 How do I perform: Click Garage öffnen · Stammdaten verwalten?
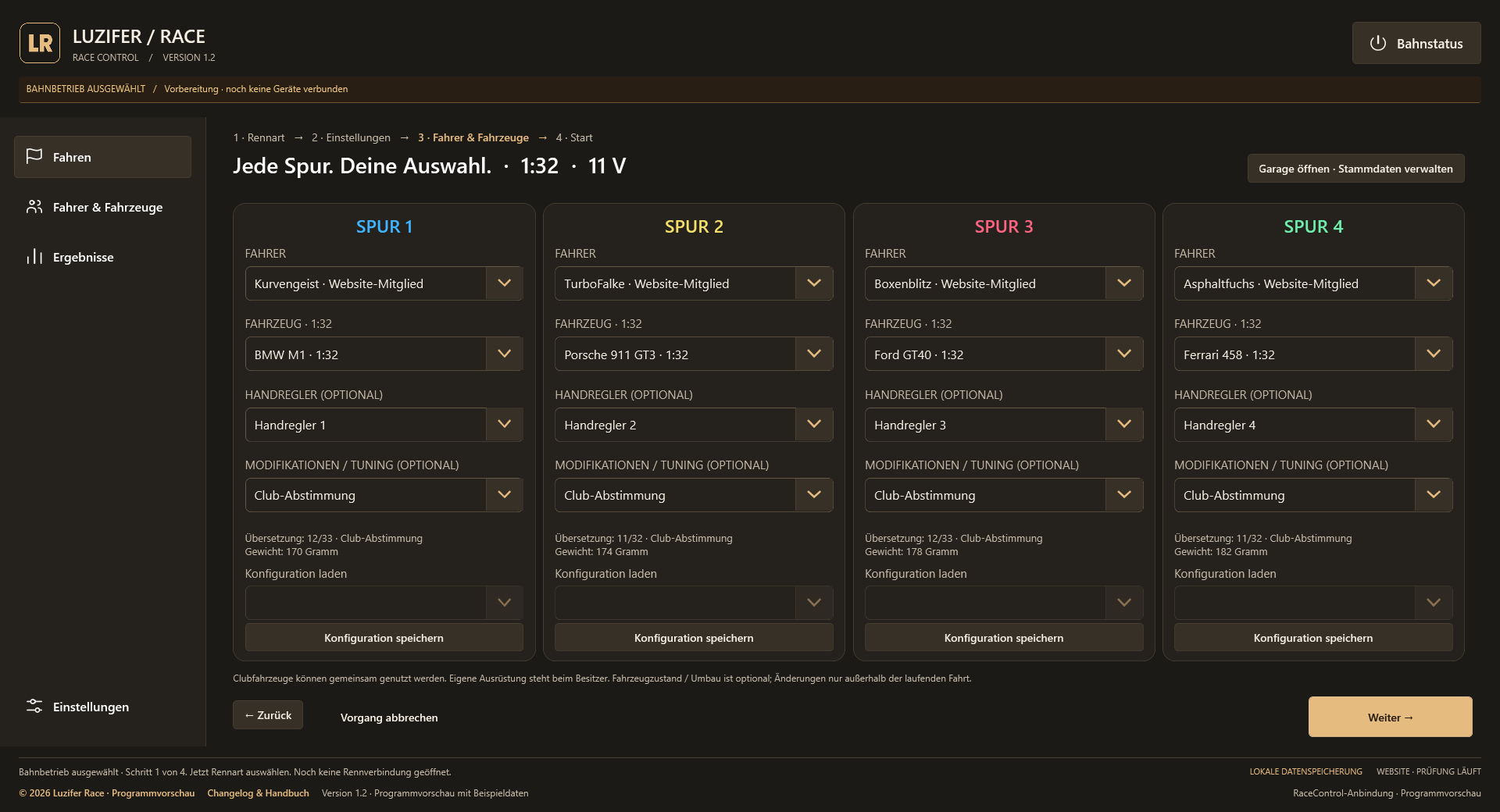pyautogui.click(x=1355, y=169)
